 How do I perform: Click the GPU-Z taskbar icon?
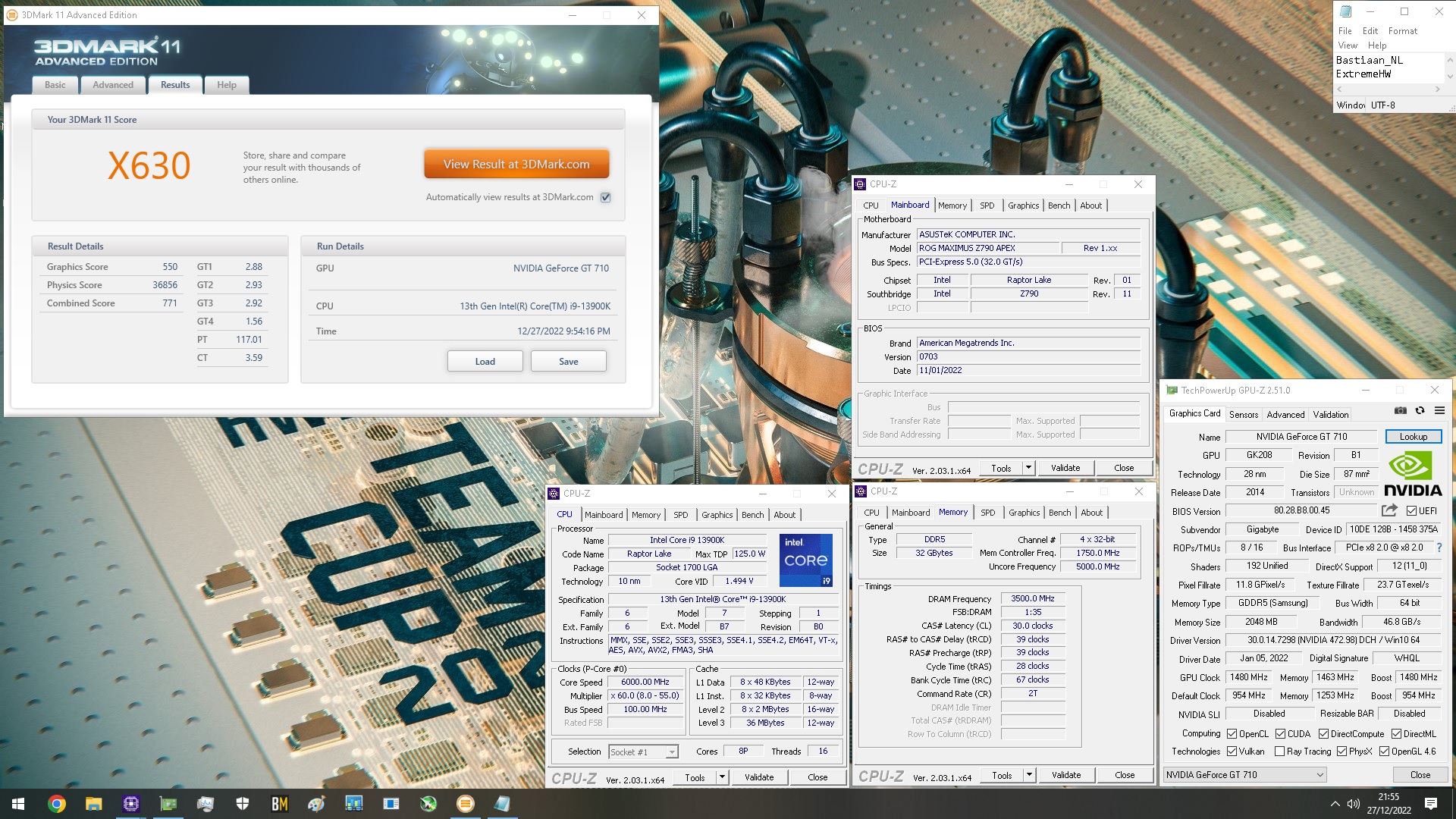point(168,804)
